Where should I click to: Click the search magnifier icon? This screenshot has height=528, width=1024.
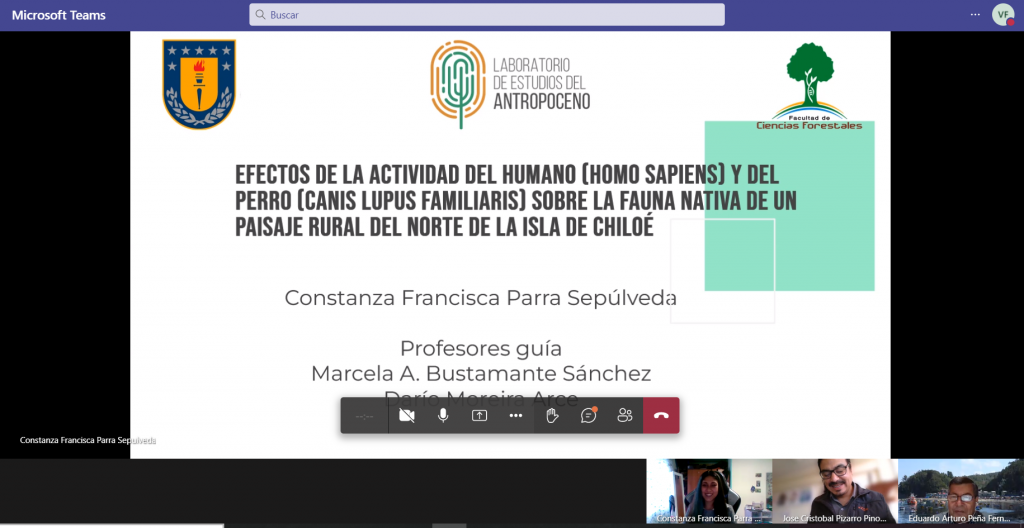pos(260,14)
